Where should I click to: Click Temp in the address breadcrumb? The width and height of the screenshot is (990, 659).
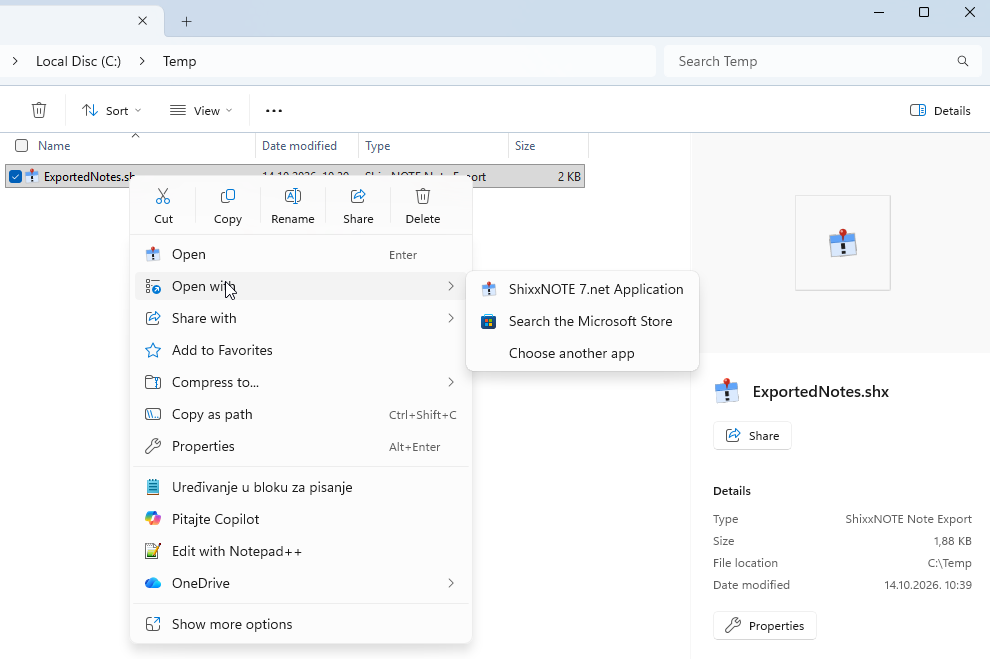[179, 61]
